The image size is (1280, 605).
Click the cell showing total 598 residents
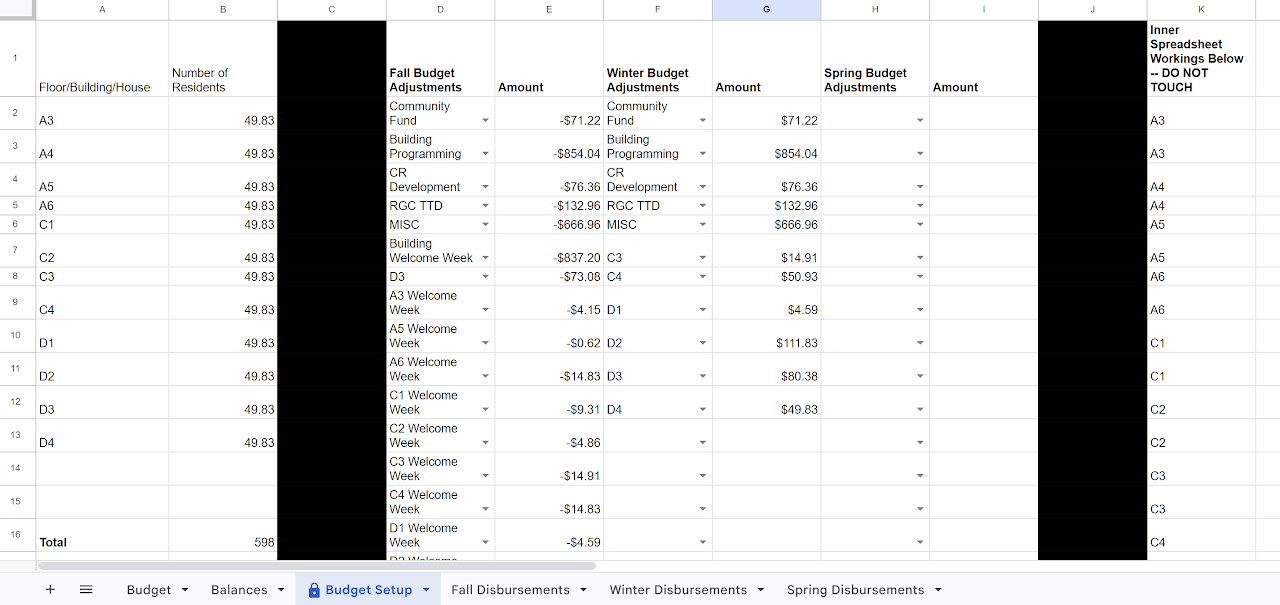point(222,542)
